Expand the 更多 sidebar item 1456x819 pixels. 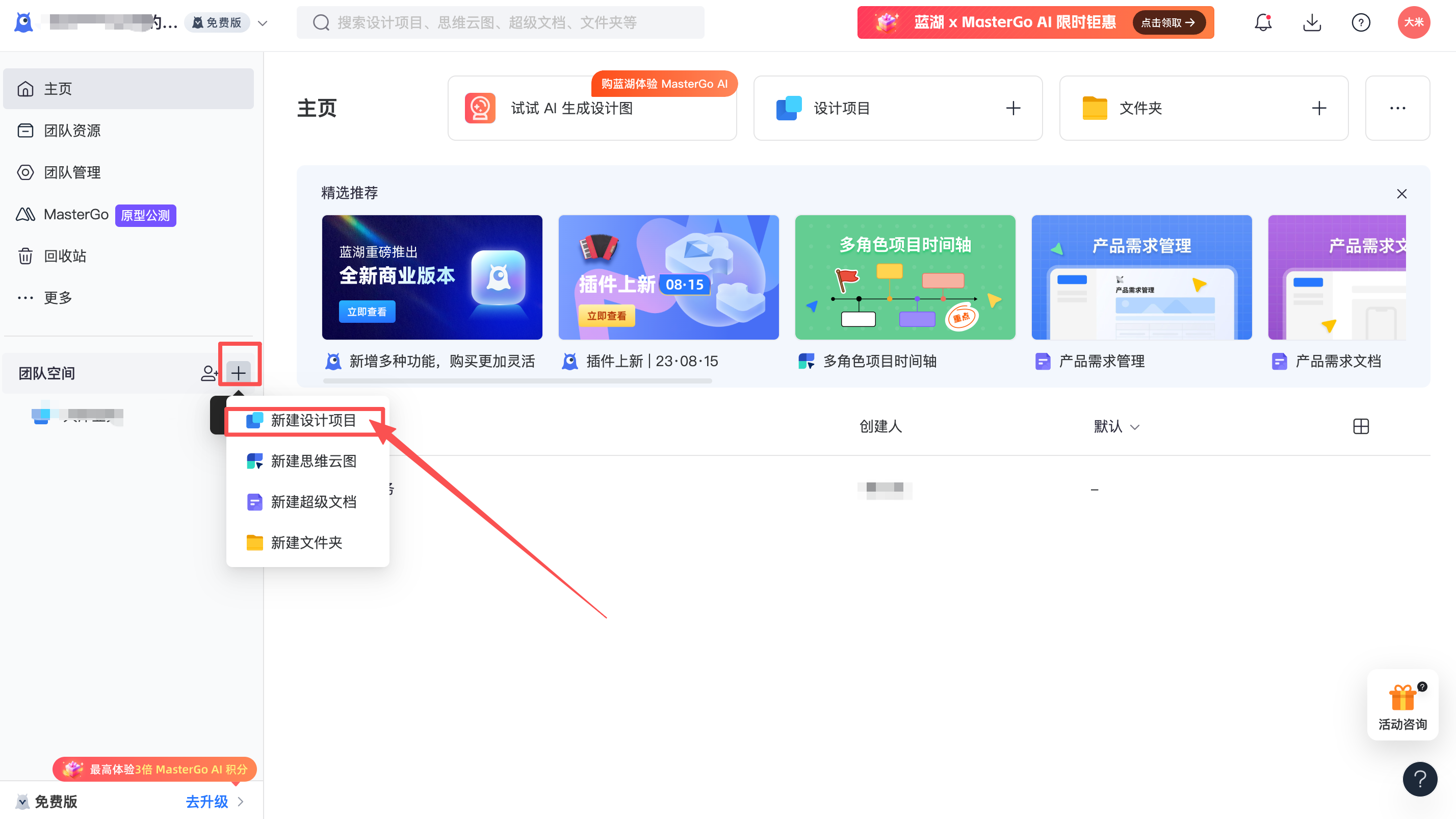(x=57, y=298)
